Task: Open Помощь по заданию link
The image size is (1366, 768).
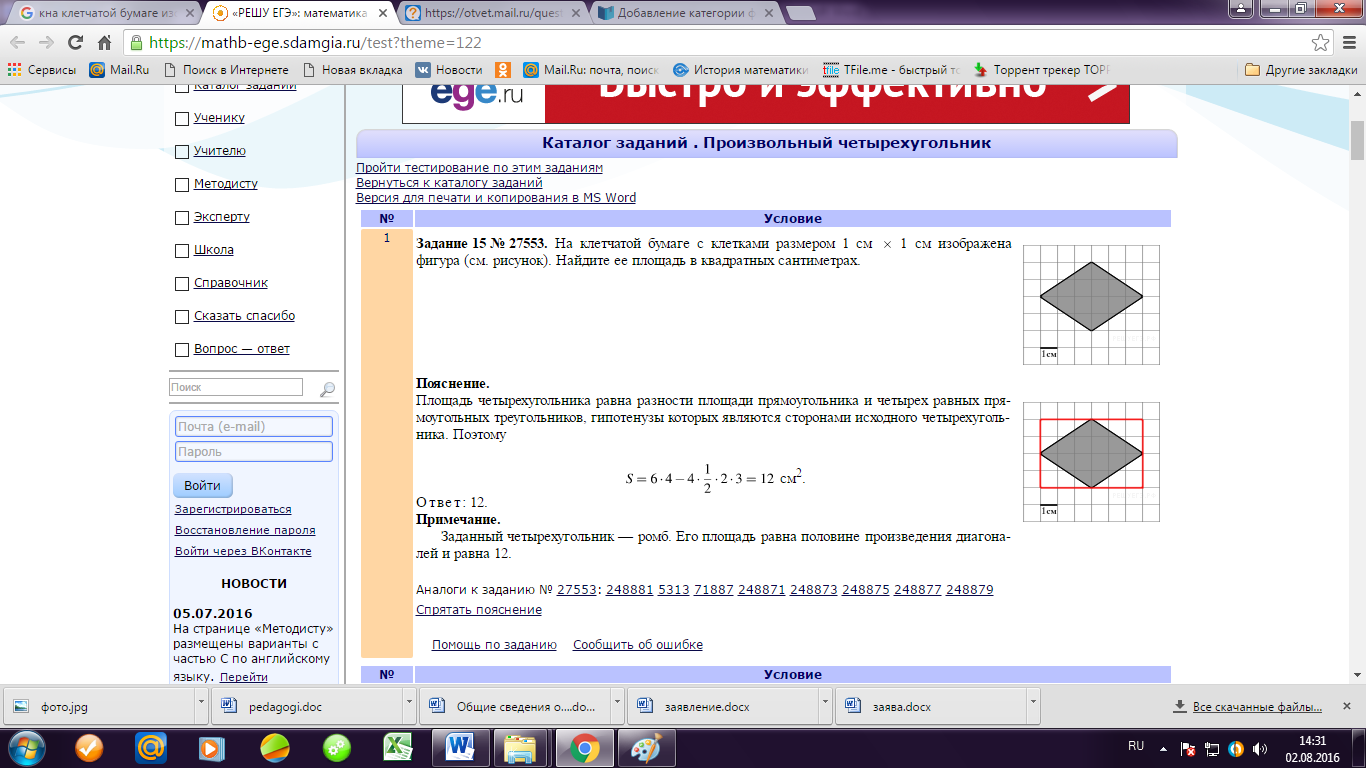Action: point(494,645)
